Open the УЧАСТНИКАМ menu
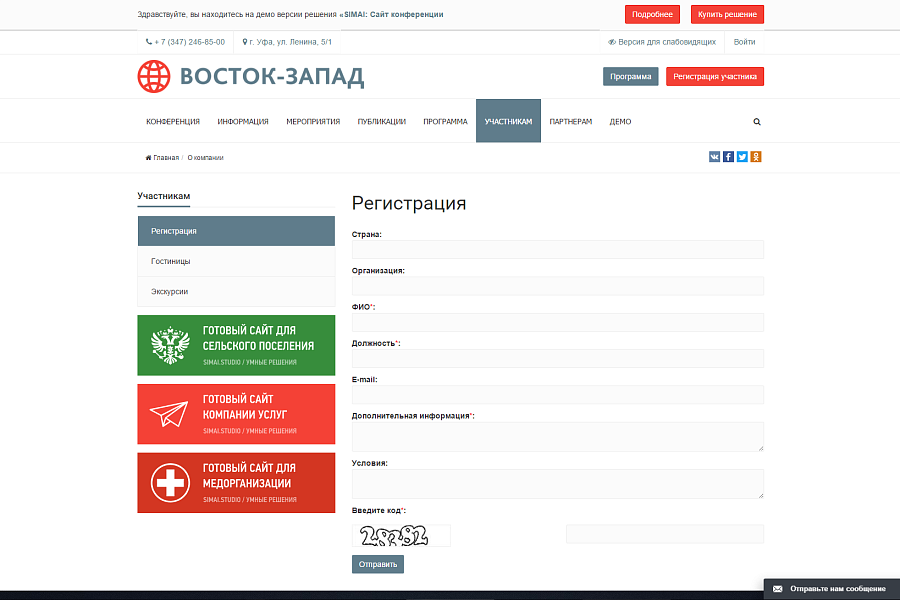This screenshot has width=900, height=600. (507, 120)
